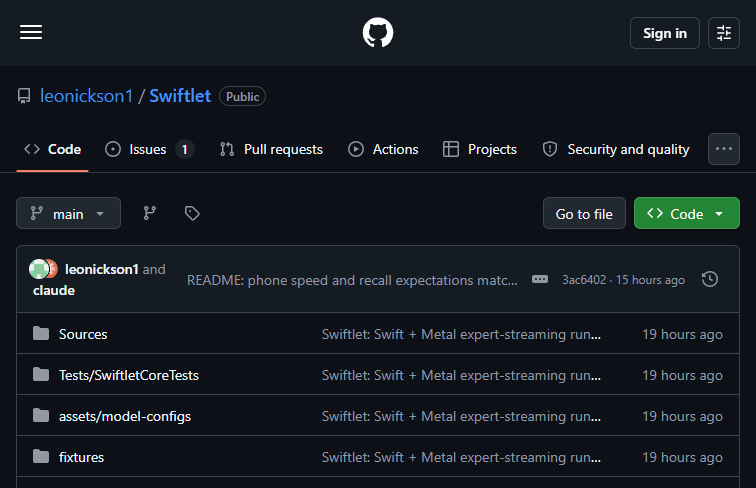Open the Swiftlet repository link
This screenshot has height=488, width=756.
click(180, 96)
